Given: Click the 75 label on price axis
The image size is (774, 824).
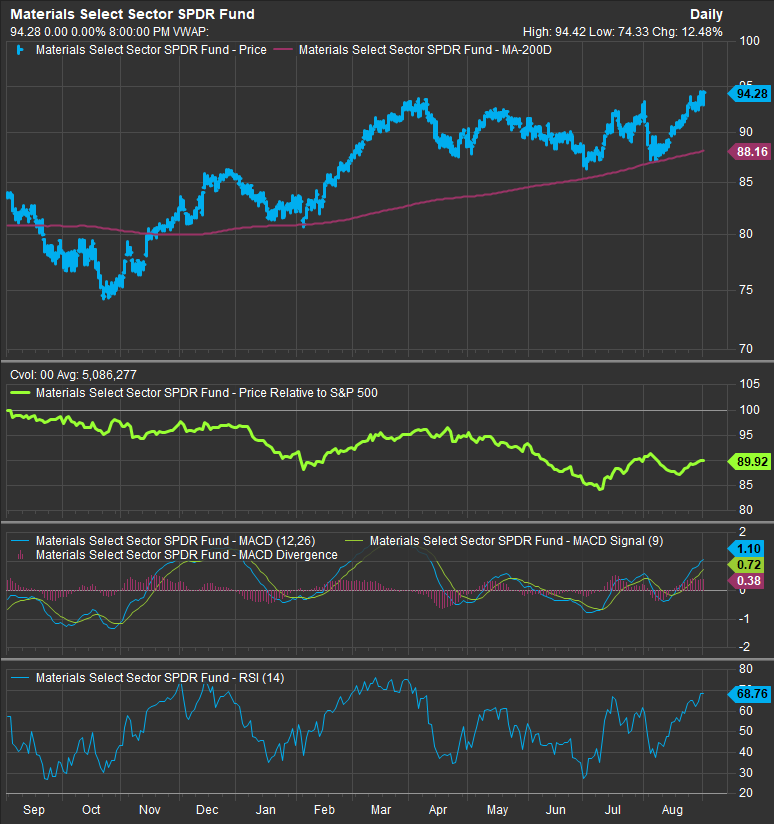Looking at the screenshot, I should (746, 290).
